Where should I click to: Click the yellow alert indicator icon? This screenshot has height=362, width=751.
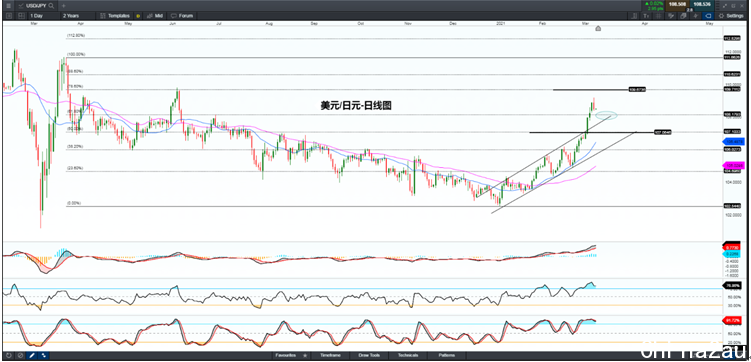click(x=138, y=16)
